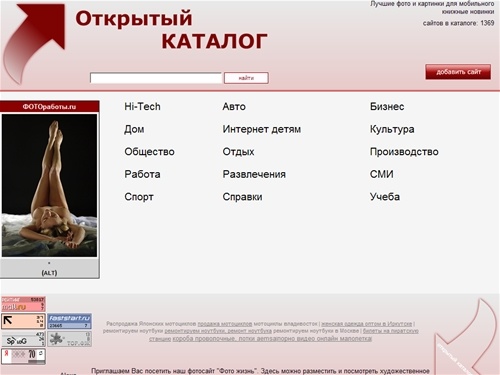This screenshot has height=375, width=500.
Task: Open the Бизнес category
Action: tap(387, 107)
